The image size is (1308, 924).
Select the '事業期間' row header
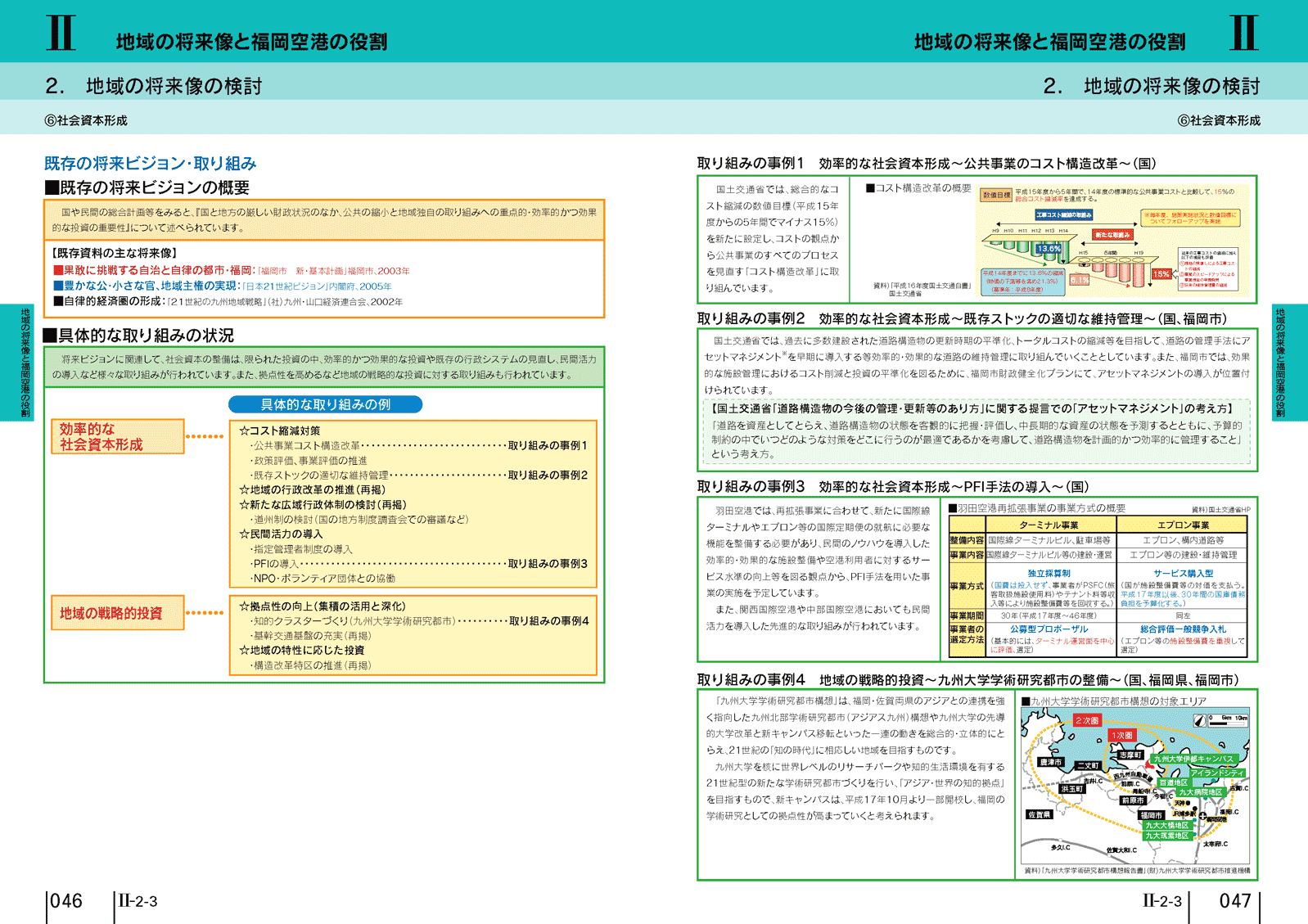tap(967, 615)
